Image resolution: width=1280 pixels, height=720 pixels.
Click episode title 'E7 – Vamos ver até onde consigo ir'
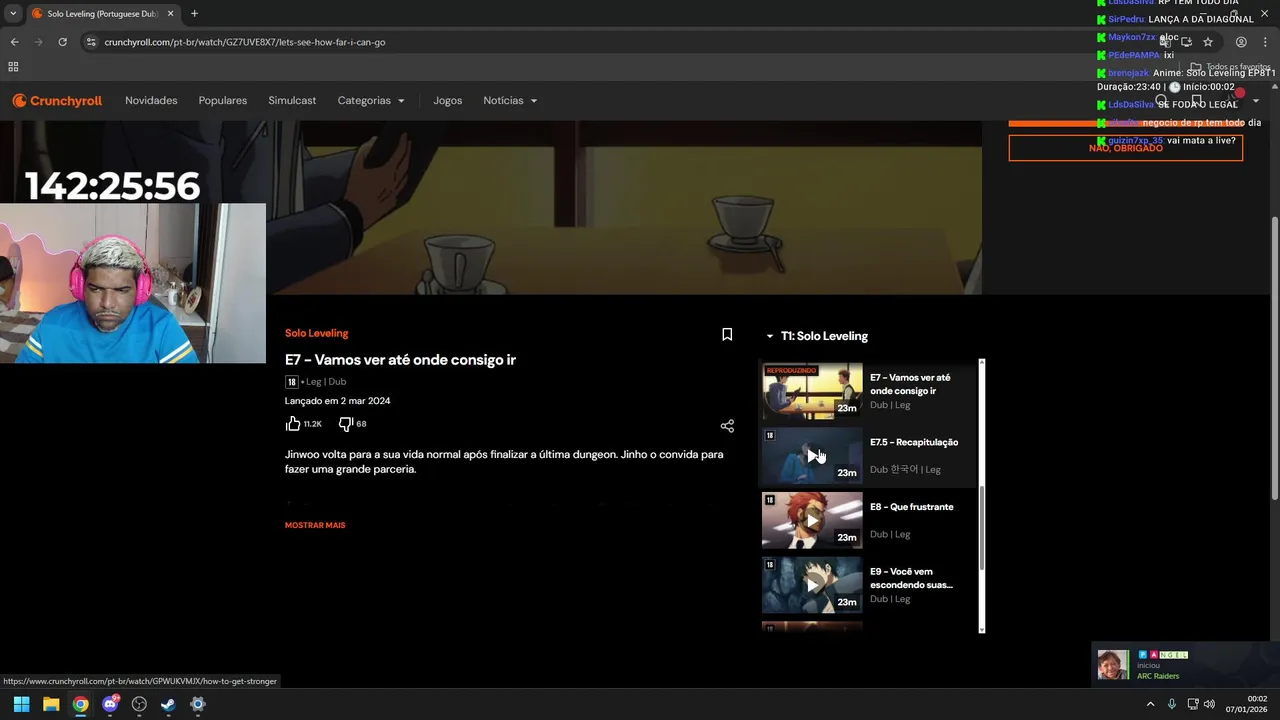[x=400, y=360]
